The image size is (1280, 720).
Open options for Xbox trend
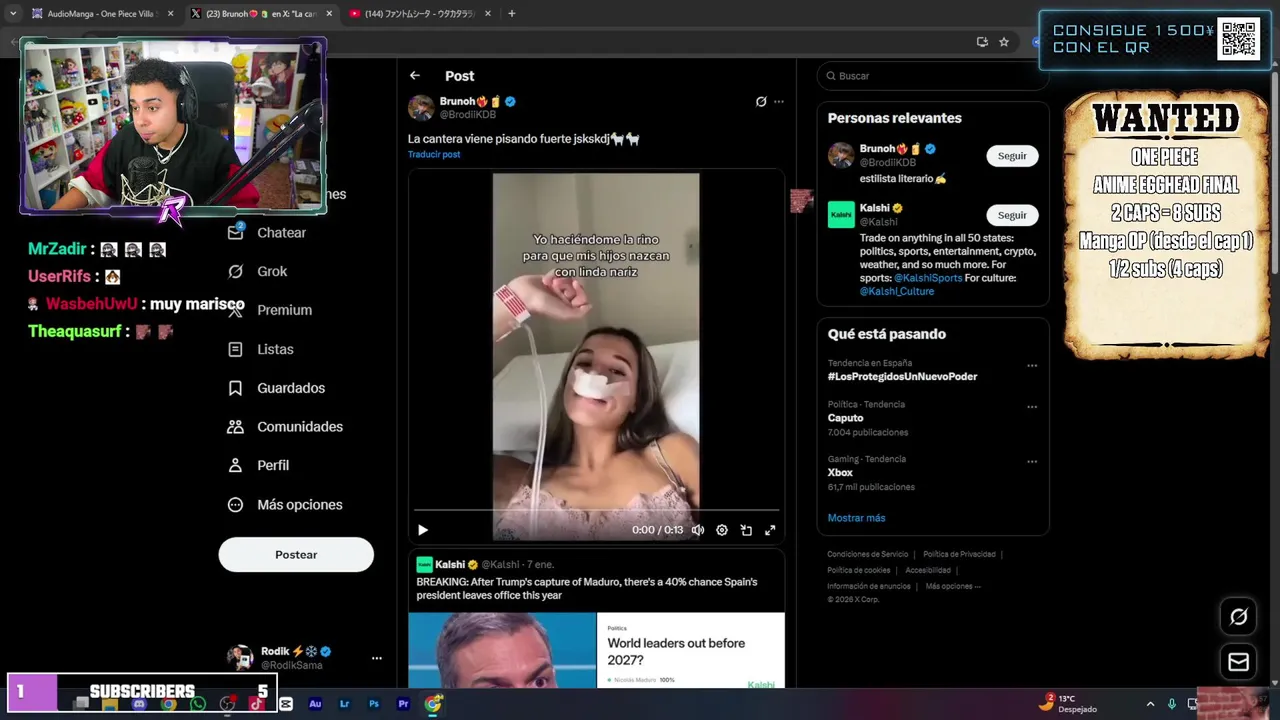point(1032,462)
